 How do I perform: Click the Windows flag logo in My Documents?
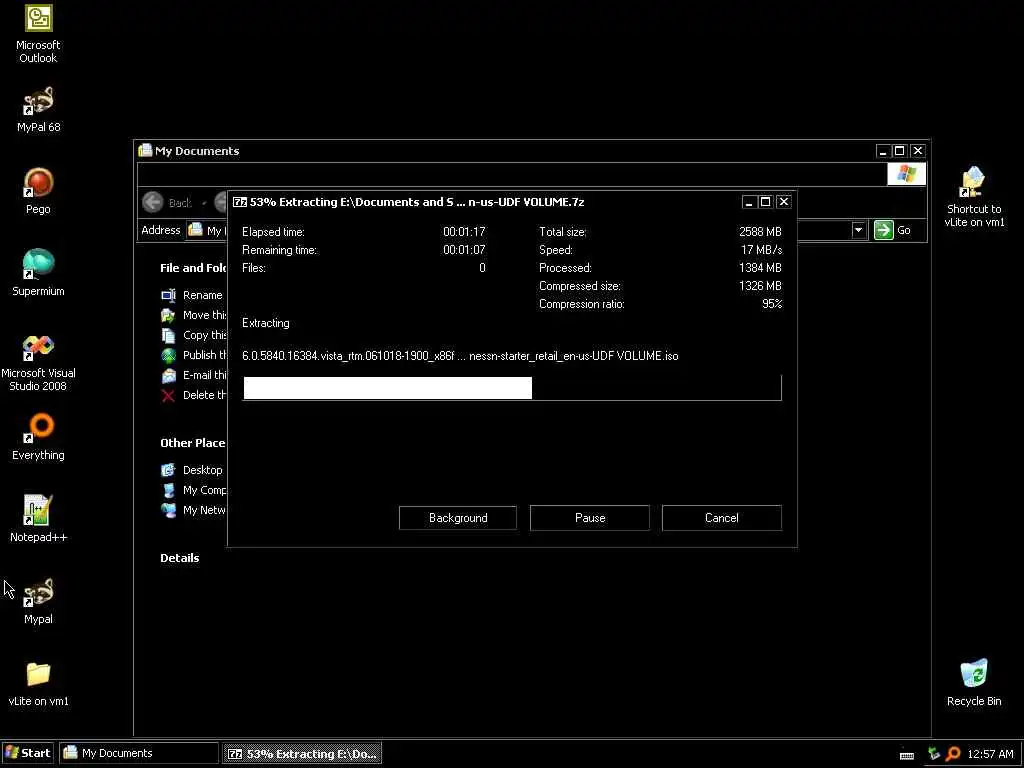tap(906, 174)
